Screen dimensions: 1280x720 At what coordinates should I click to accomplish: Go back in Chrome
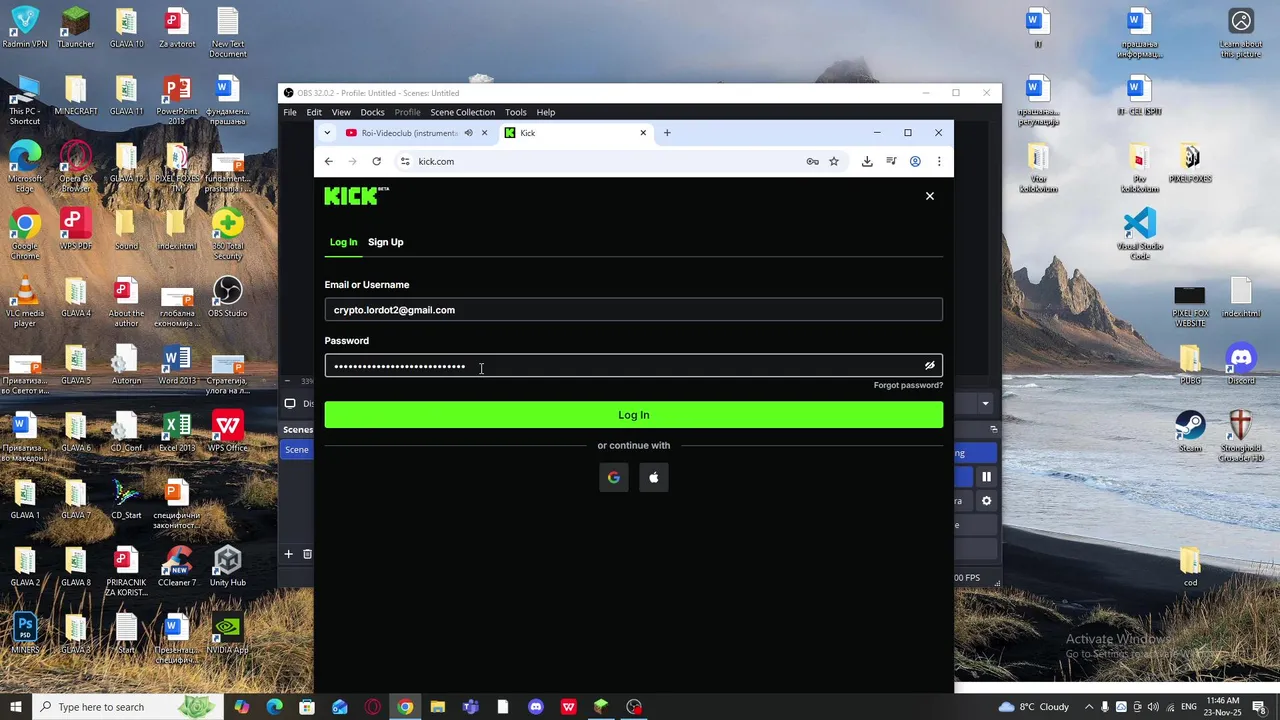point(328,161)
